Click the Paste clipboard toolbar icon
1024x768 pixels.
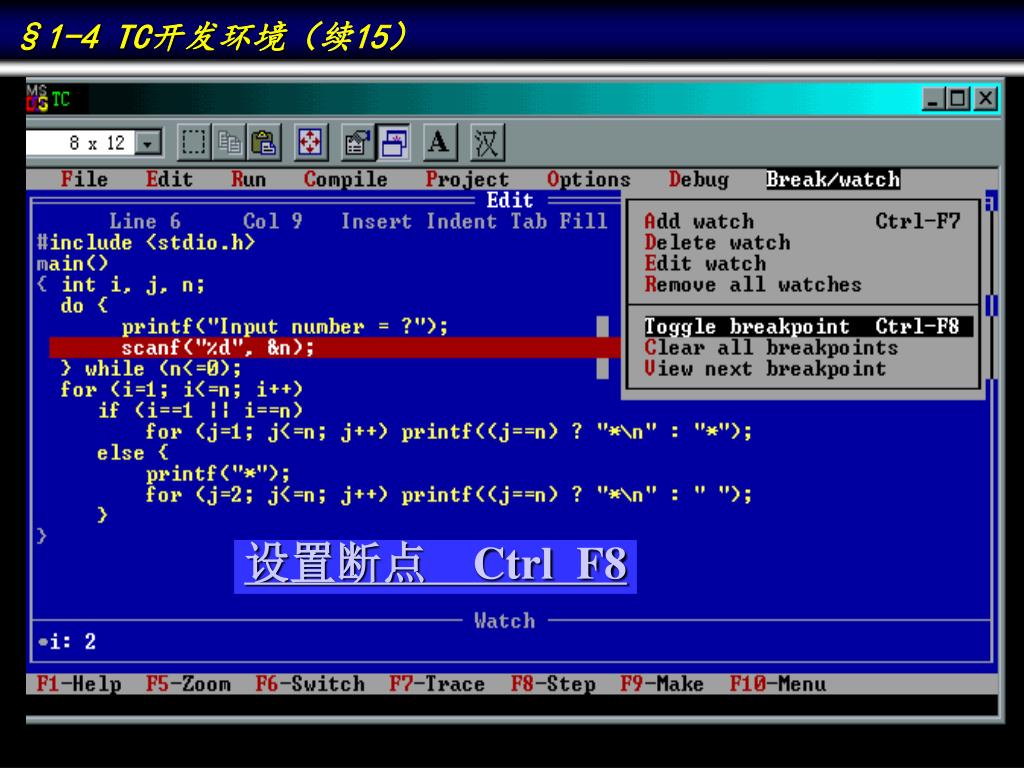tap(264, 142)
